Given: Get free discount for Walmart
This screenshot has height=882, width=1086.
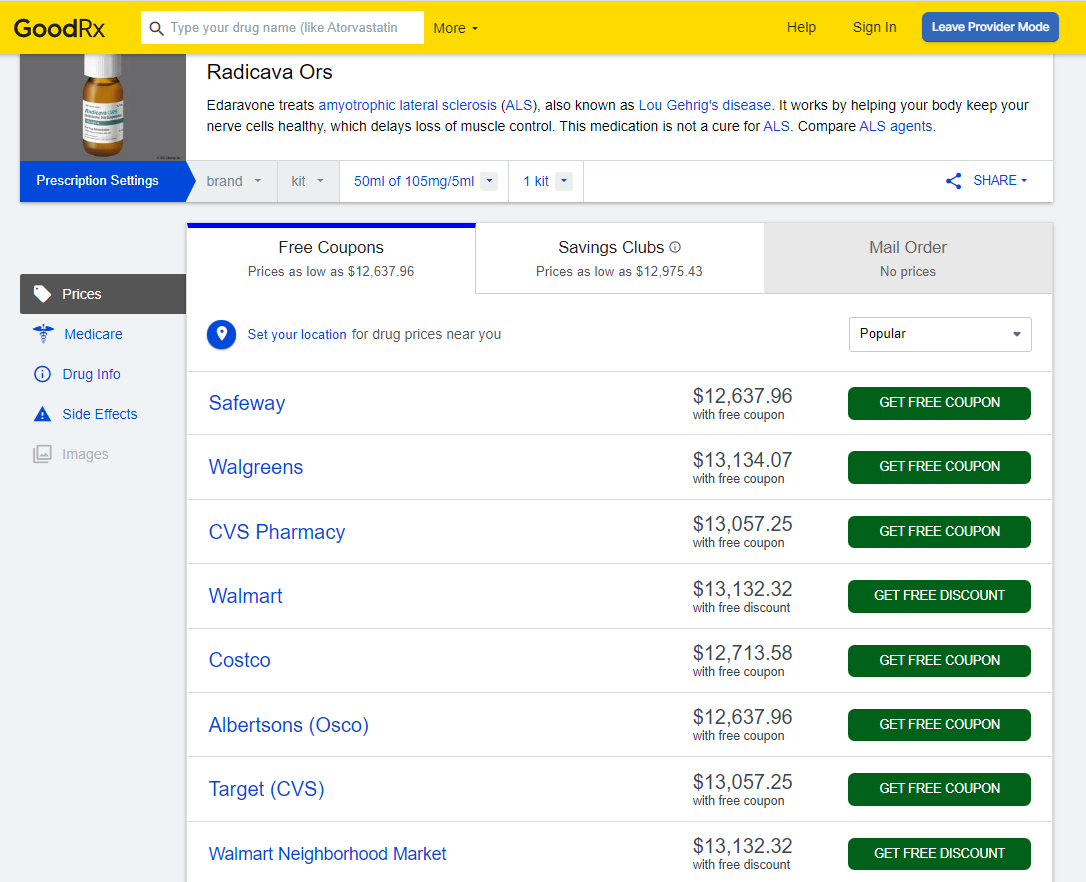Looking at the screenshot, I should [939, 597].
